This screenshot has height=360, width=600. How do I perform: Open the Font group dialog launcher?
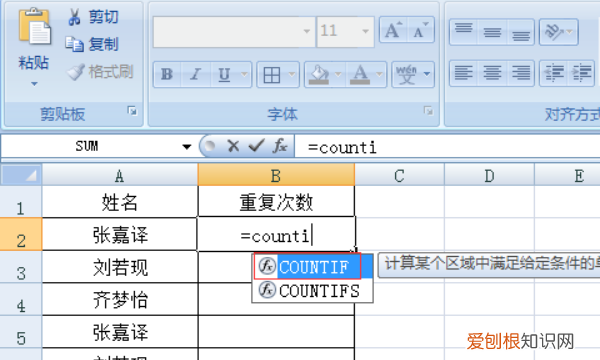click(428, 111)
